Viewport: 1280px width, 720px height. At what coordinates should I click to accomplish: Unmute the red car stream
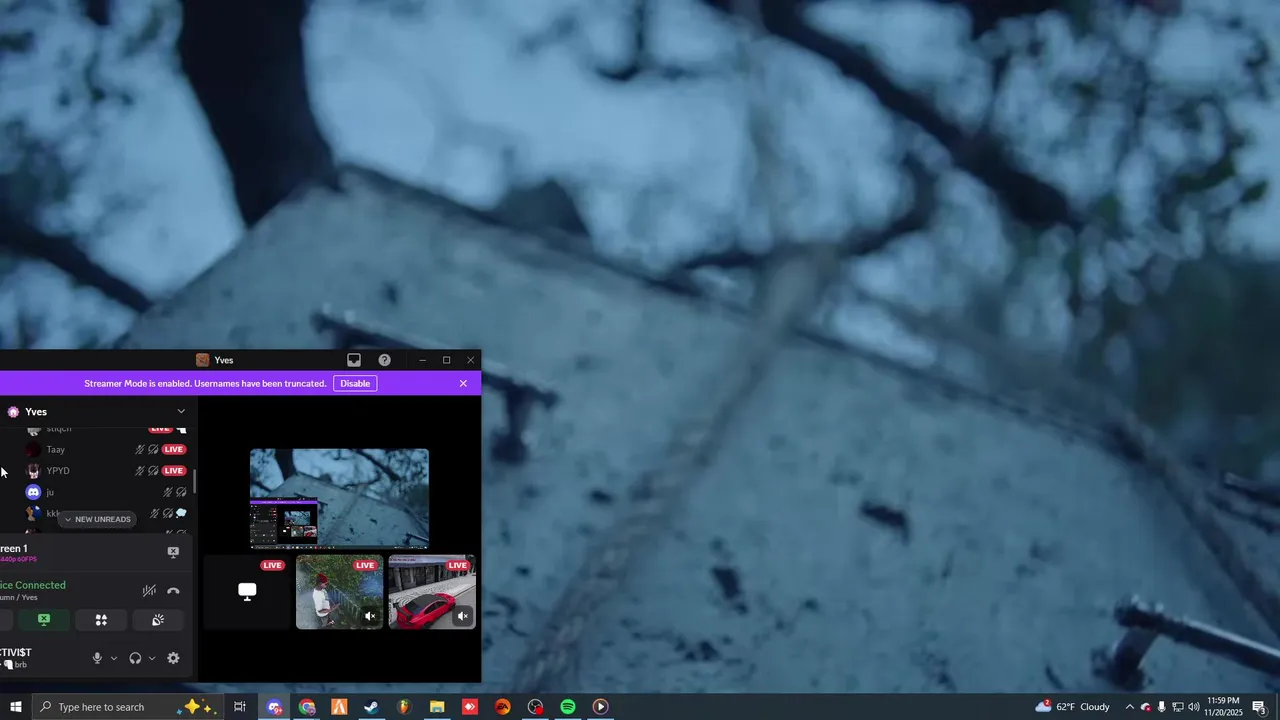click(x=463, y=617)
